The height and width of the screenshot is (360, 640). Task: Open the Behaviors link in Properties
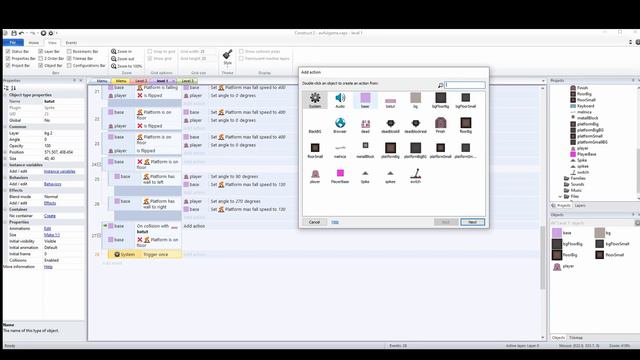[52, 184]
